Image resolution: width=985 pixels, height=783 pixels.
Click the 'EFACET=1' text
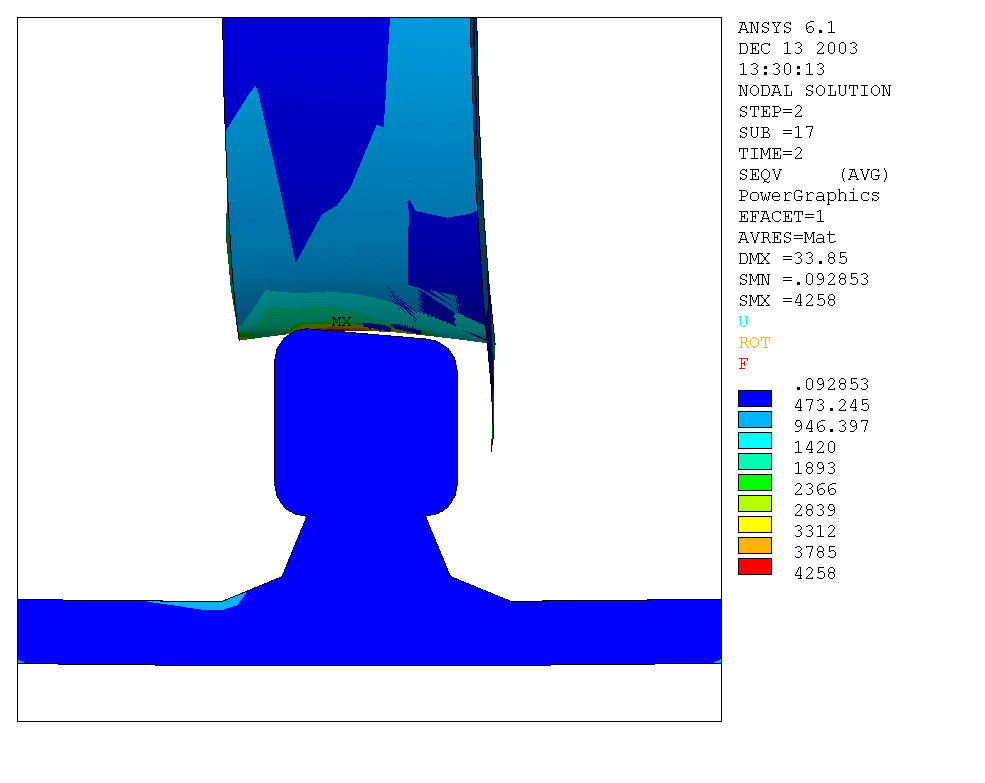point(781,217)
